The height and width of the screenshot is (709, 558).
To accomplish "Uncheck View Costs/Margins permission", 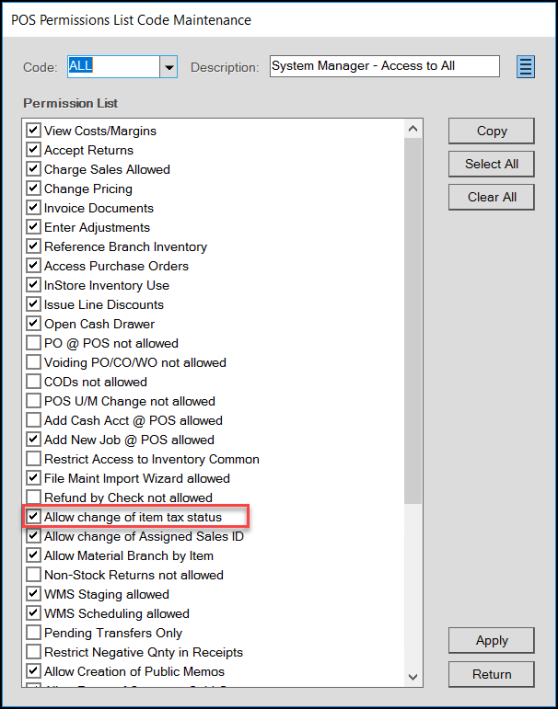I will pyautogui.click(x=33, y=130).
